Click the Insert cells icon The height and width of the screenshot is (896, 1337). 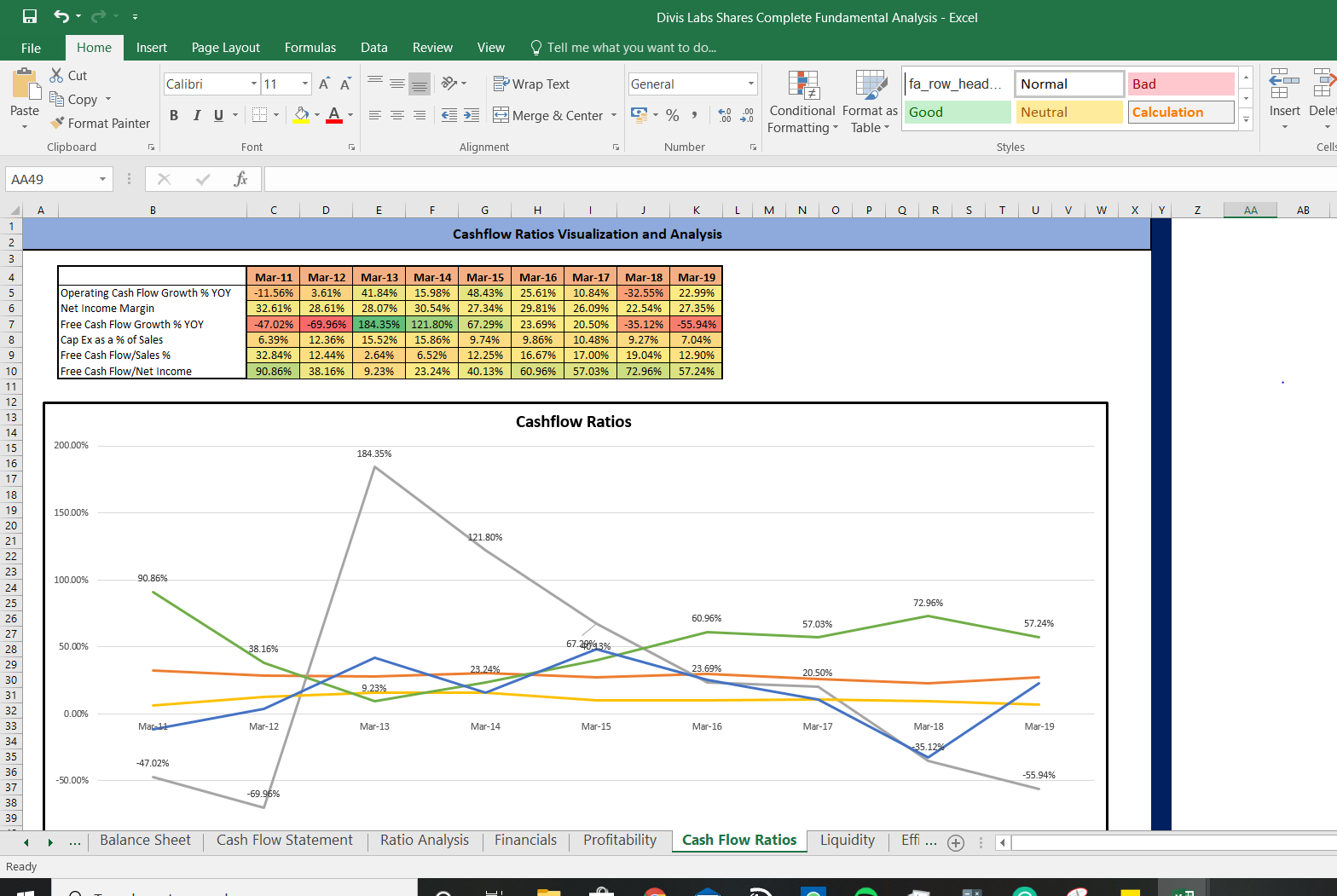(1284, 84)
